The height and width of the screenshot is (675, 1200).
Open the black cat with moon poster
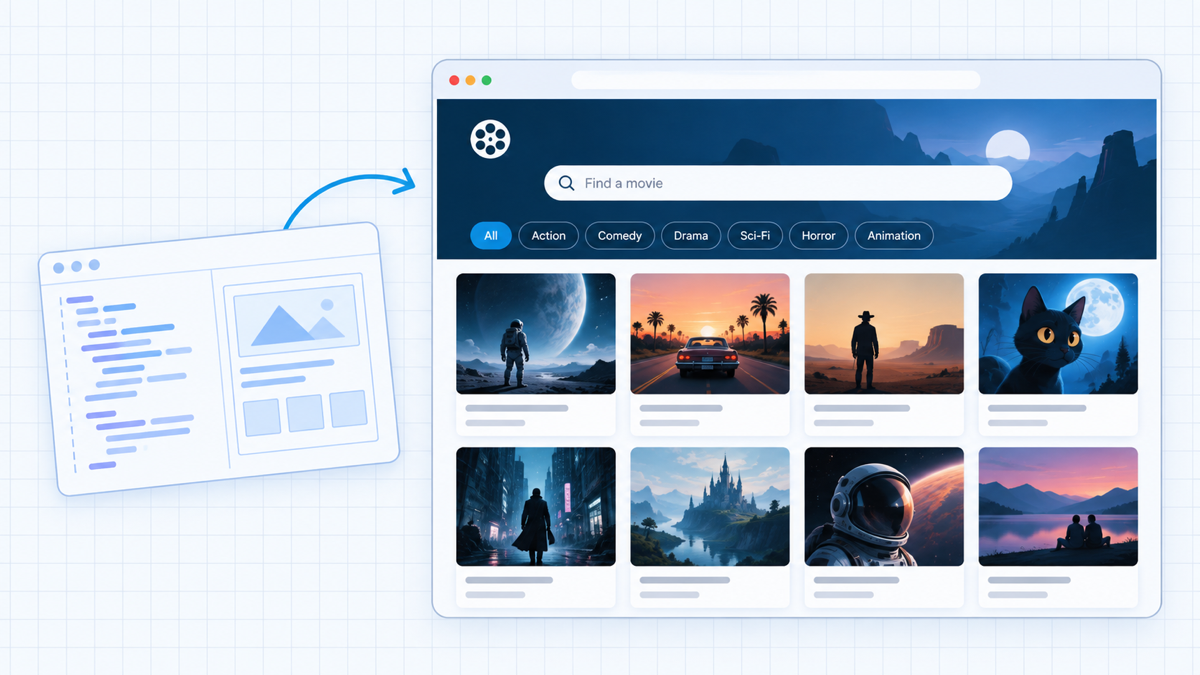tap(1058, 334)
